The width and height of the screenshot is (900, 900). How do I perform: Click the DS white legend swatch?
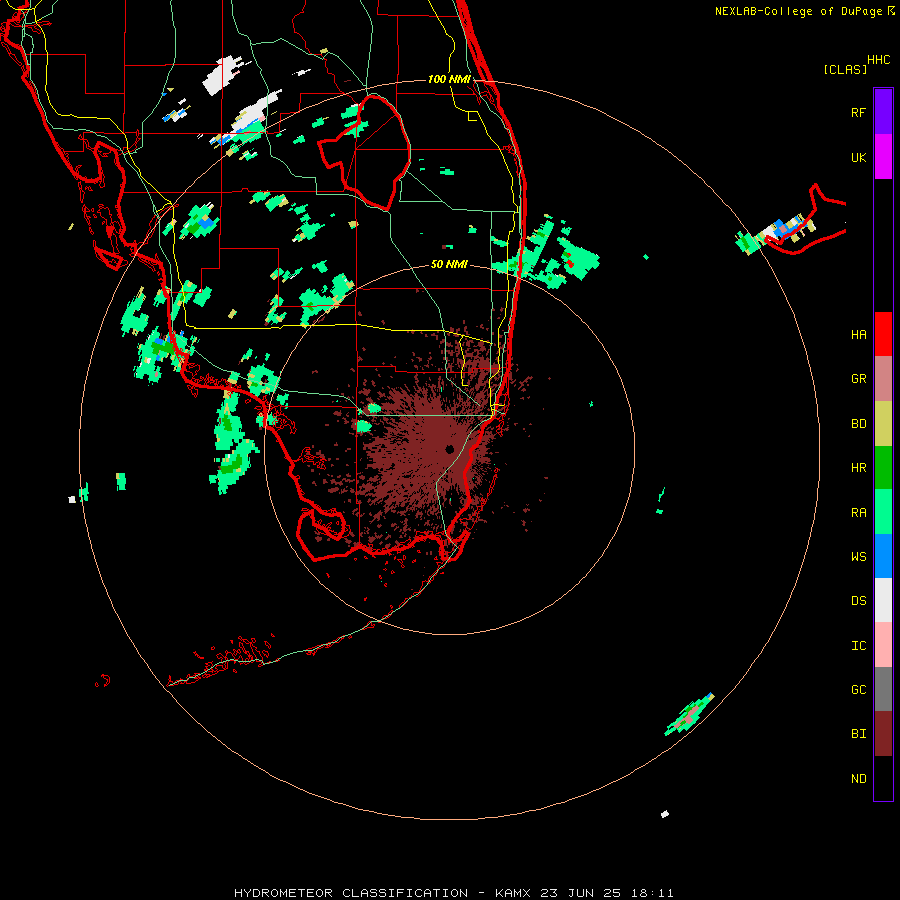point(883,600)
